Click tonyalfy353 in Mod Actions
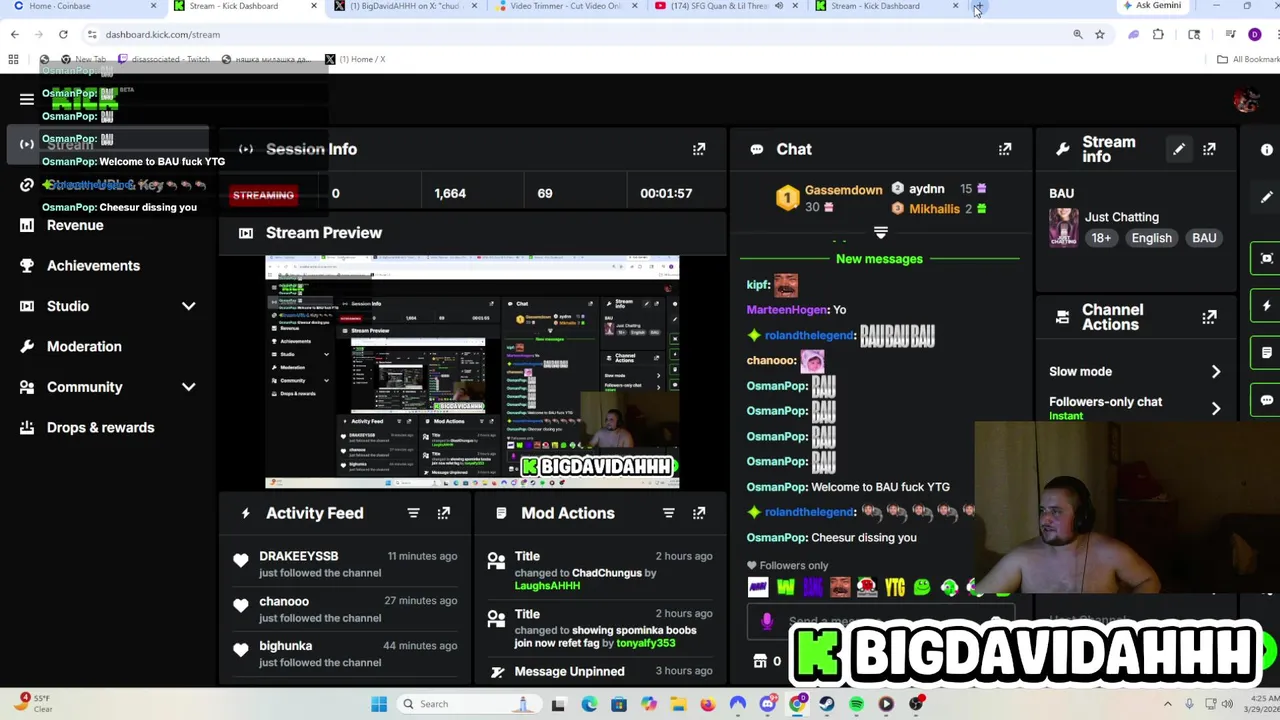This screenshot has height=720, width=1280. coord(646,643)
